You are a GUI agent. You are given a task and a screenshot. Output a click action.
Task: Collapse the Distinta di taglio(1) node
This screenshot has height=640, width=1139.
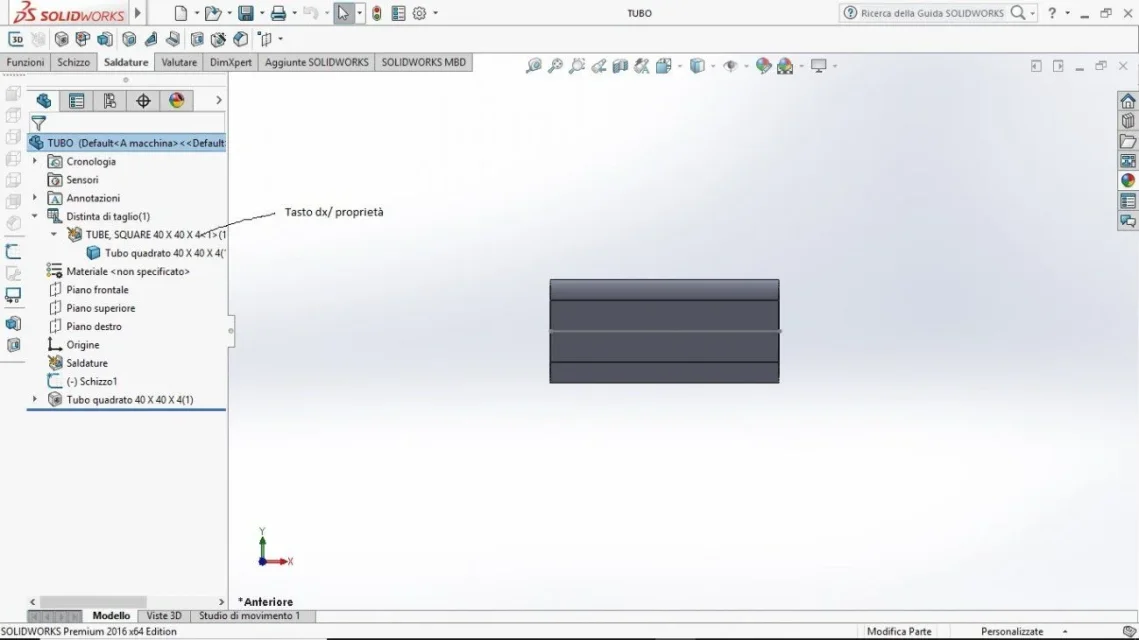click(x=34, y=216)
